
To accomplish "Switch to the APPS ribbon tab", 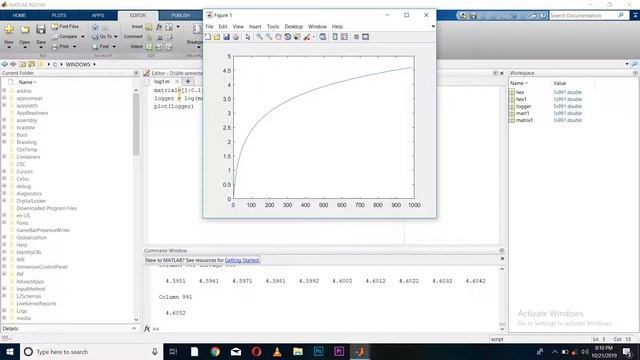I will (98, 16).
